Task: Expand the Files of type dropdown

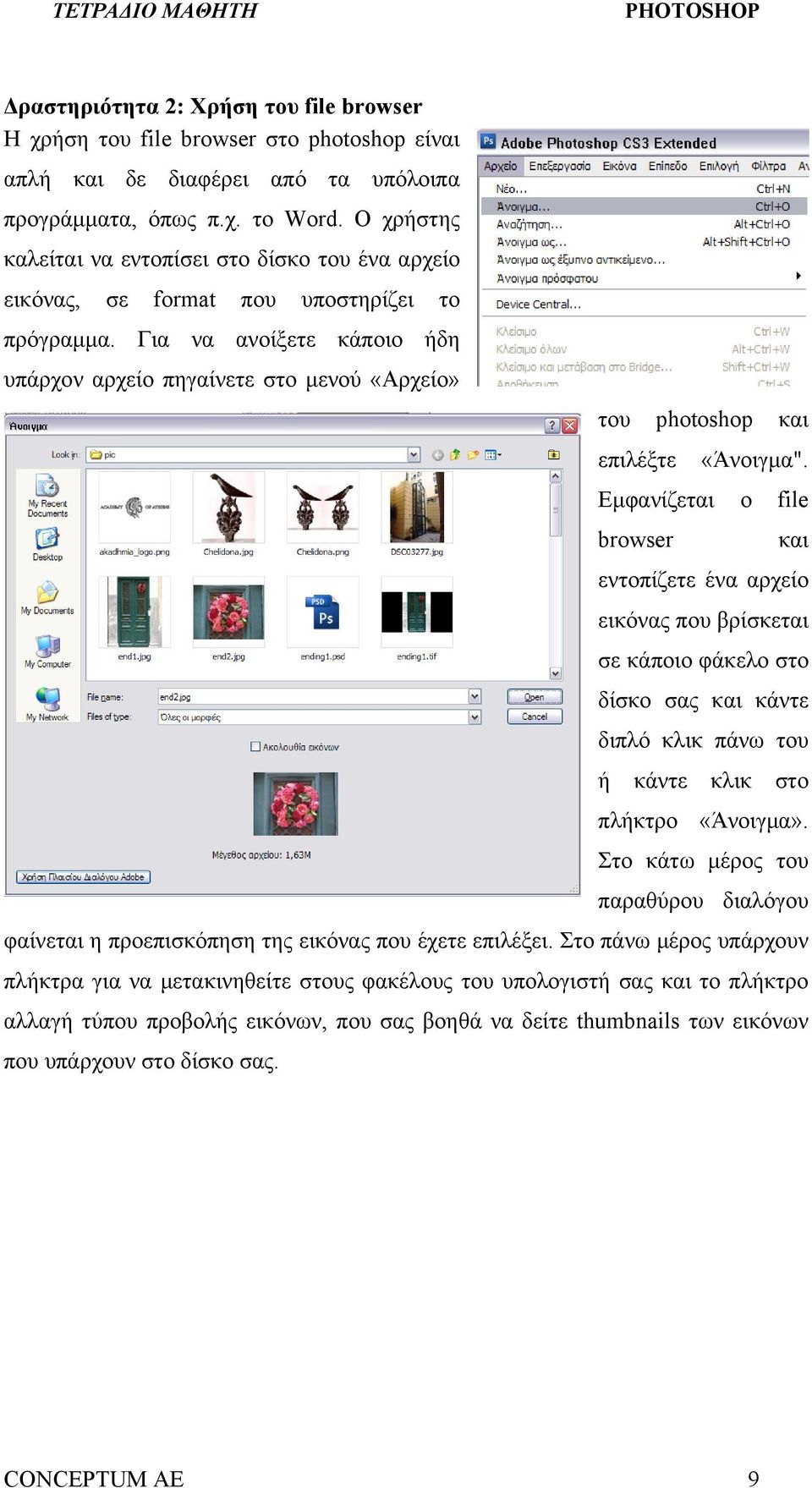Action: click(475, 717)
